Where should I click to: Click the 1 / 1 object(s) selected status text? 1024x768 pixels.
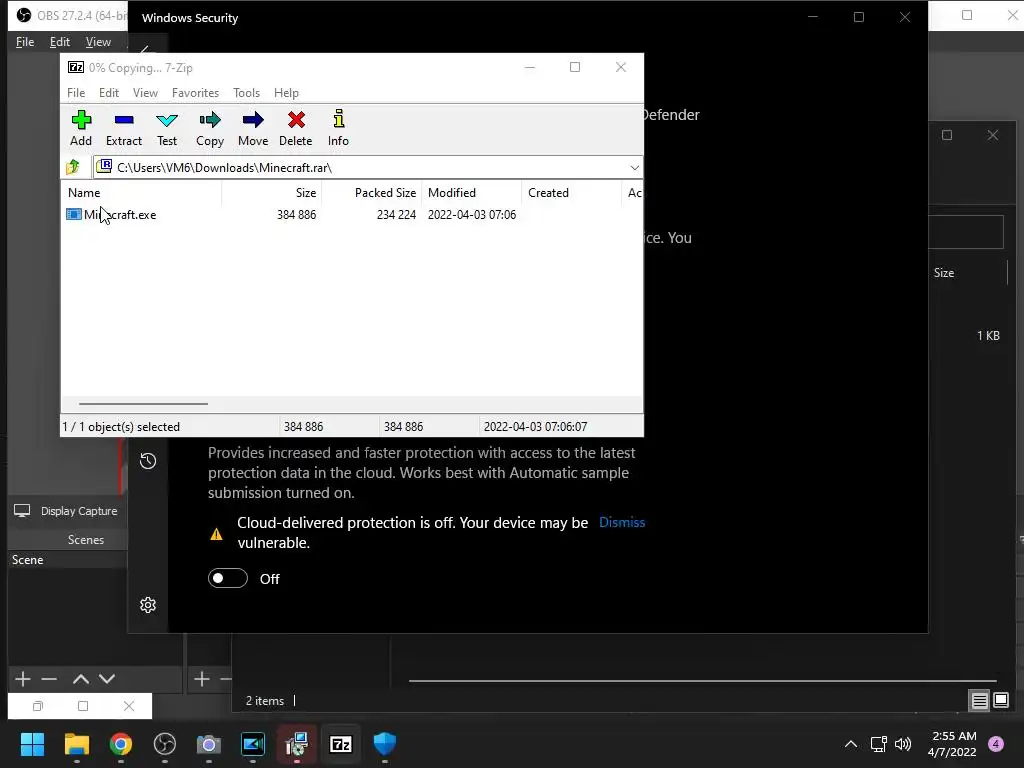[121, 426]
